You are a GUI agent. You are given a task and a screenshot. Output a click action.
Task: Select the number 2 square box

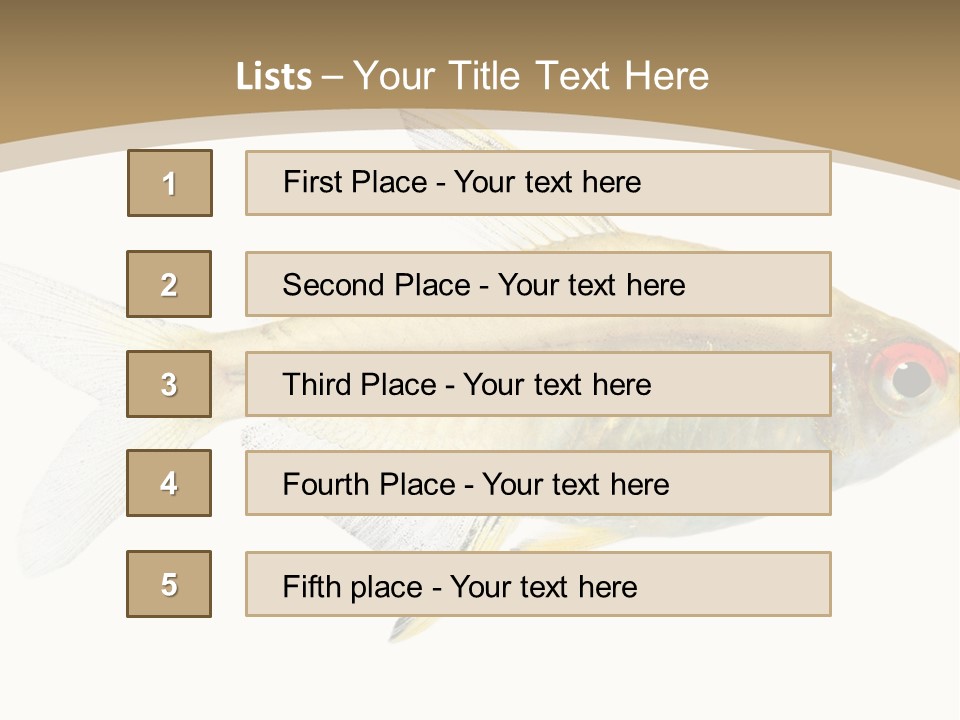click(x=169, y=284)
